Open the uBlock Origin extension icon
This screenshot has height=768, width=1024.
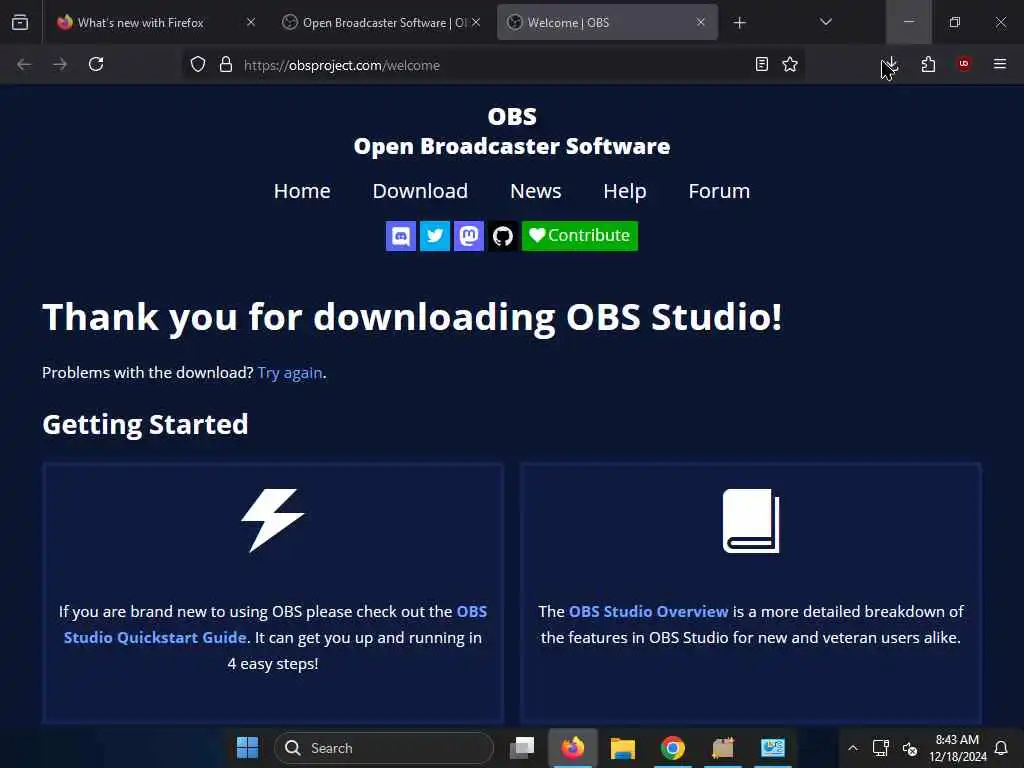(964, 64)
